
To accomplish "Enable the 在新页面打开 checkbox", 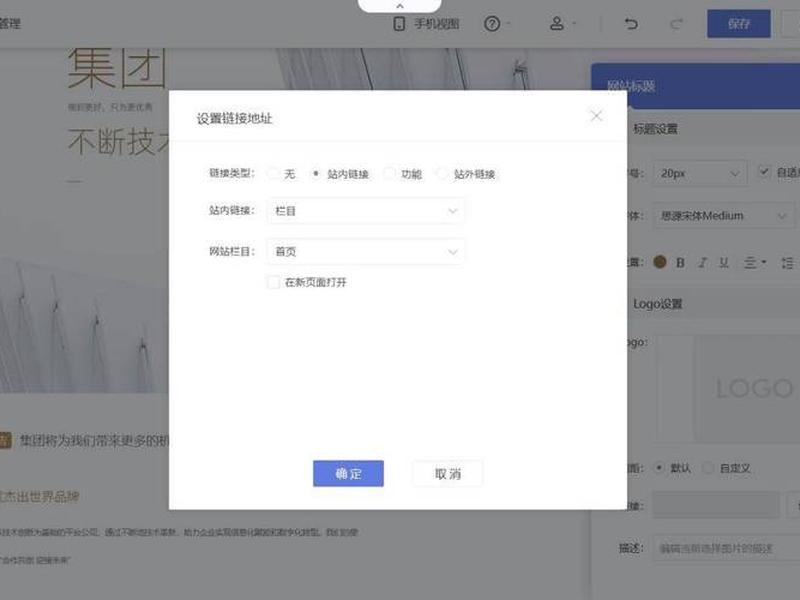I will [273, 282].
